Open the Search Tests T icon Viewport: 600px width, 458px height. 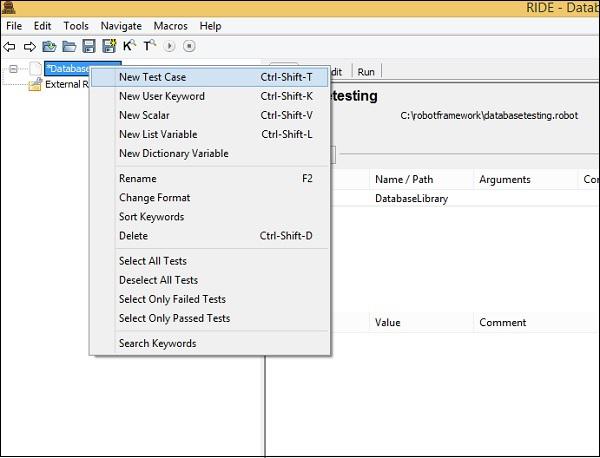tap(149, 46)
